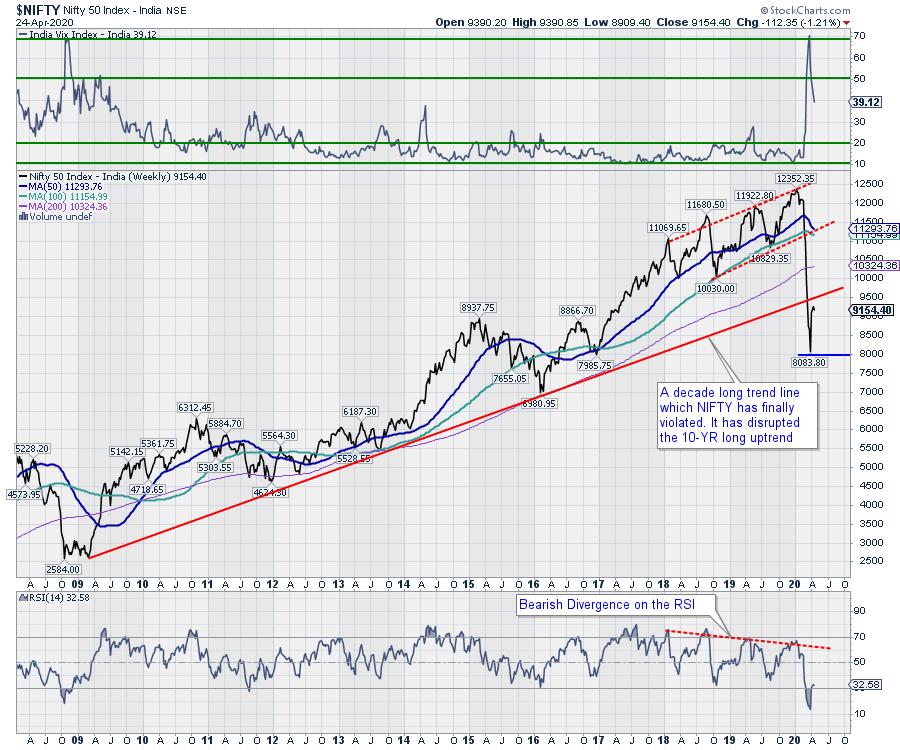Click the $NIFTY ticker symbol title
This screenshot has width=900, height=750.
(x=38, y=10)
